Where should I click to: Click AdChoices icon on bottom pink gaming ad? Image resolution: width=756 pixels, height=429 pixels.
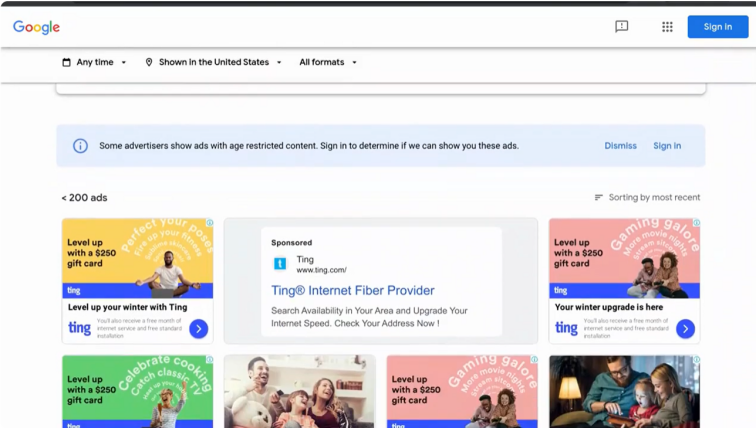point(534,360)
